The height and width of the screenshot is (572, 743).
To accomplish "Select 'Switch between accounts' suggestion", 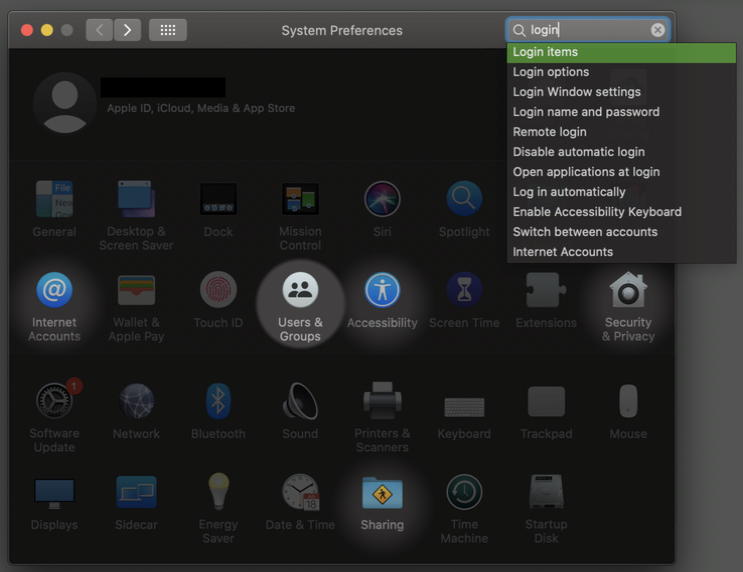I will [x=621, y=232].
